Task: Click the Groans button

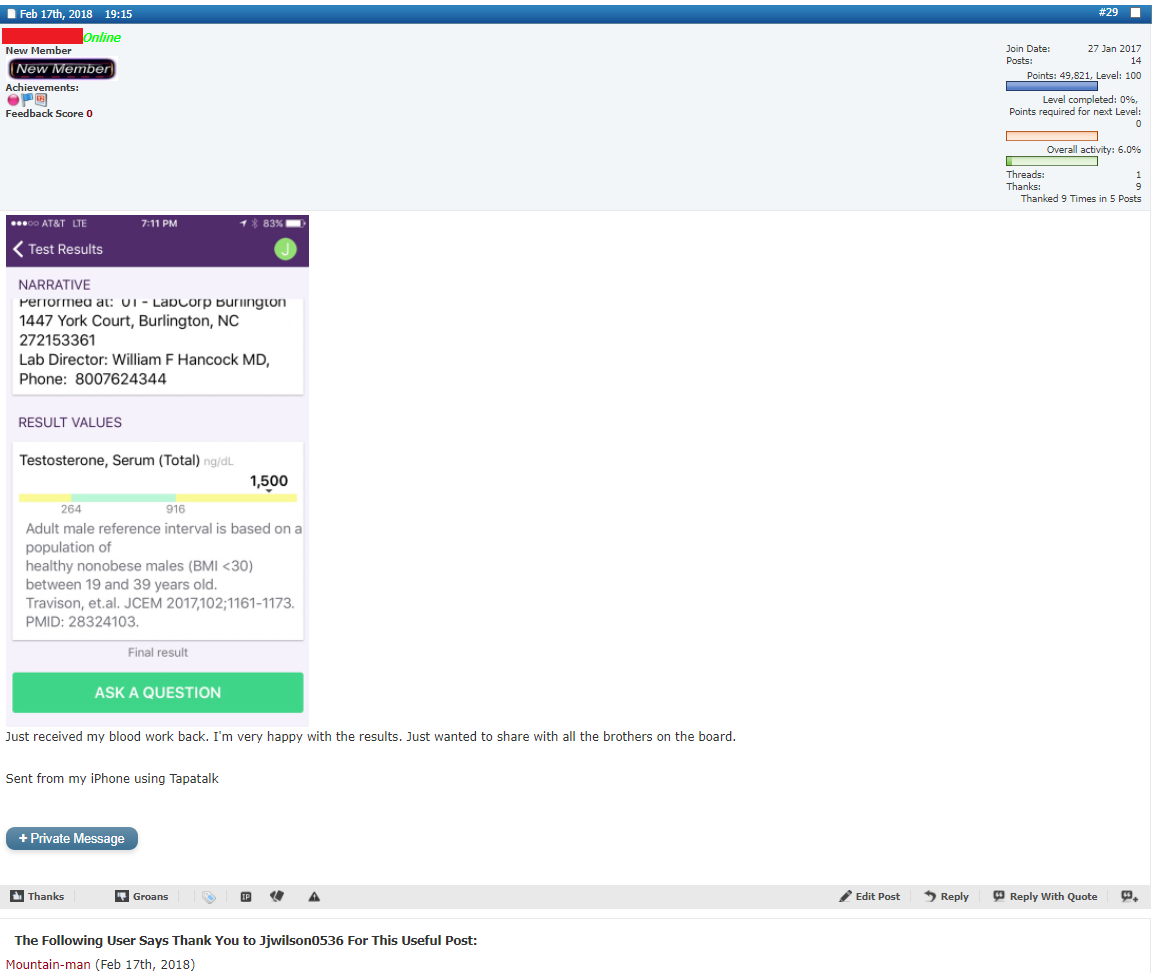Action: 141,896
